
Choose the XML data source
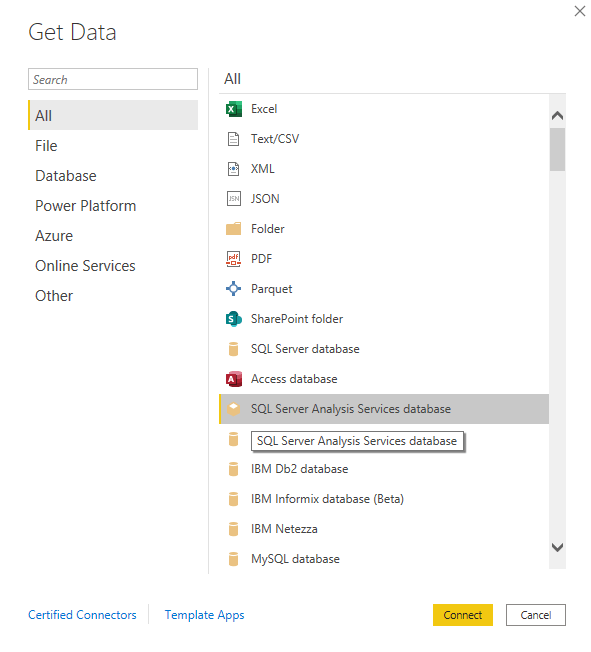click(263, 169)
